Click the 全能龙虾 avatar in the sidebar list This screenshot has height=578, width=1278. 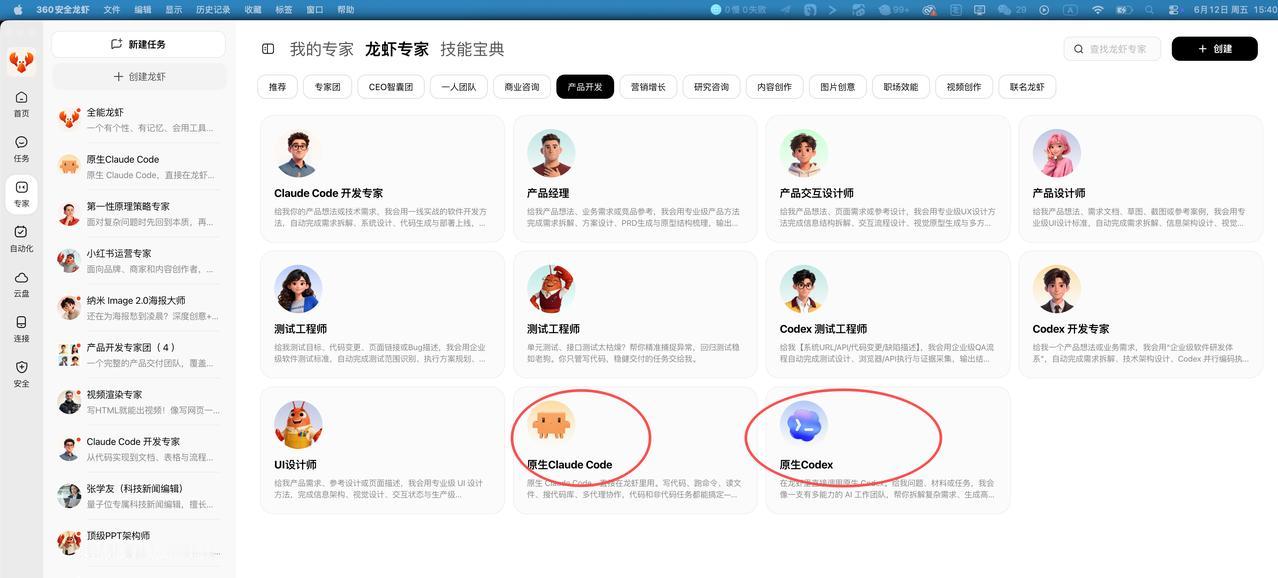(69, 119)
